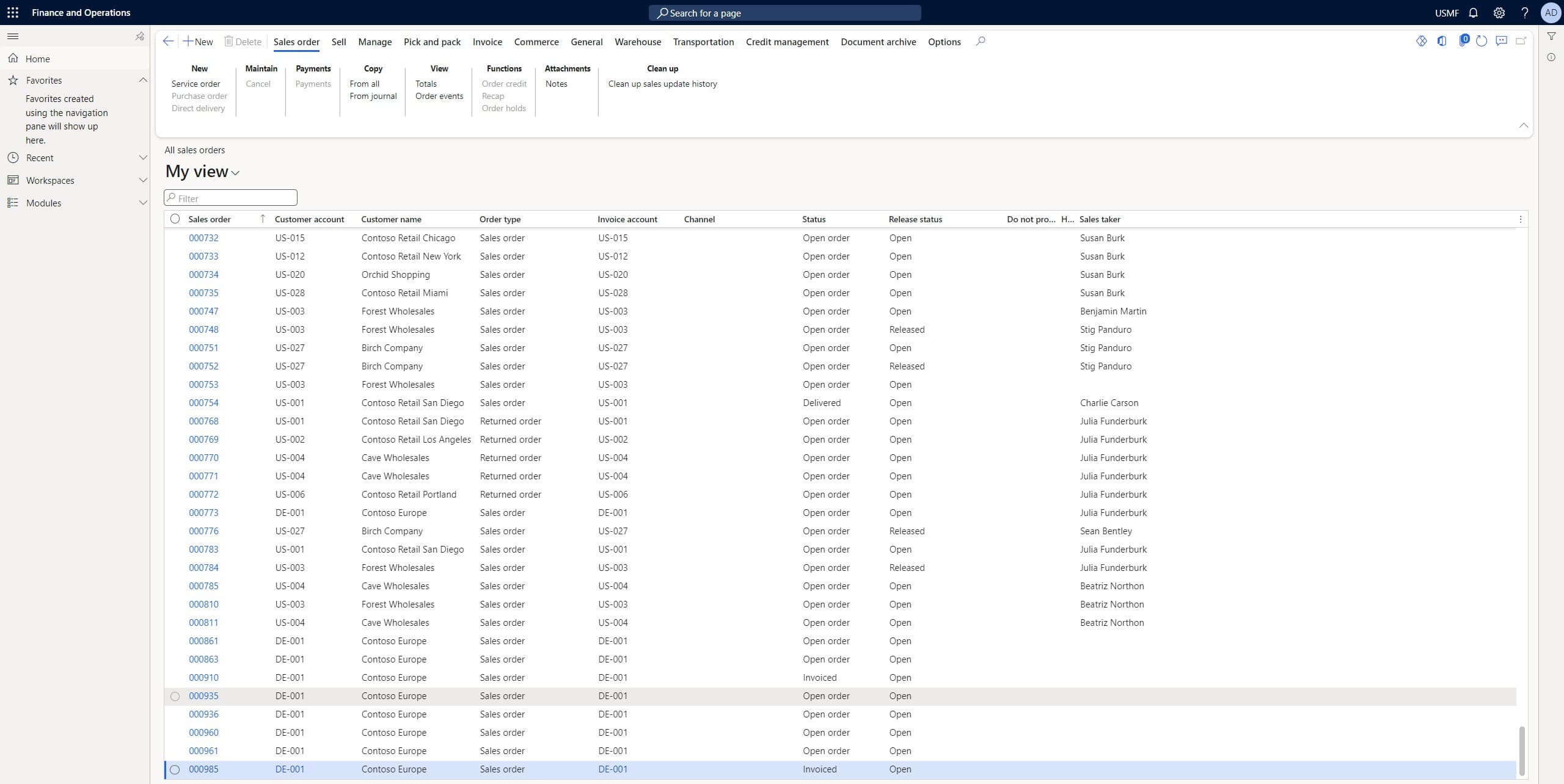Open related information circle icon

(x=1551, y=57)
